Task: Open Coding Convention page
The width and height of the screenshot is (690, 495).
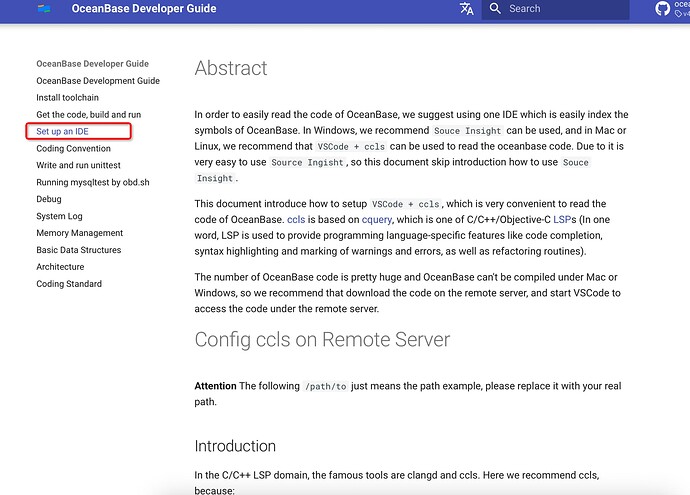Action: click(73, 149)
